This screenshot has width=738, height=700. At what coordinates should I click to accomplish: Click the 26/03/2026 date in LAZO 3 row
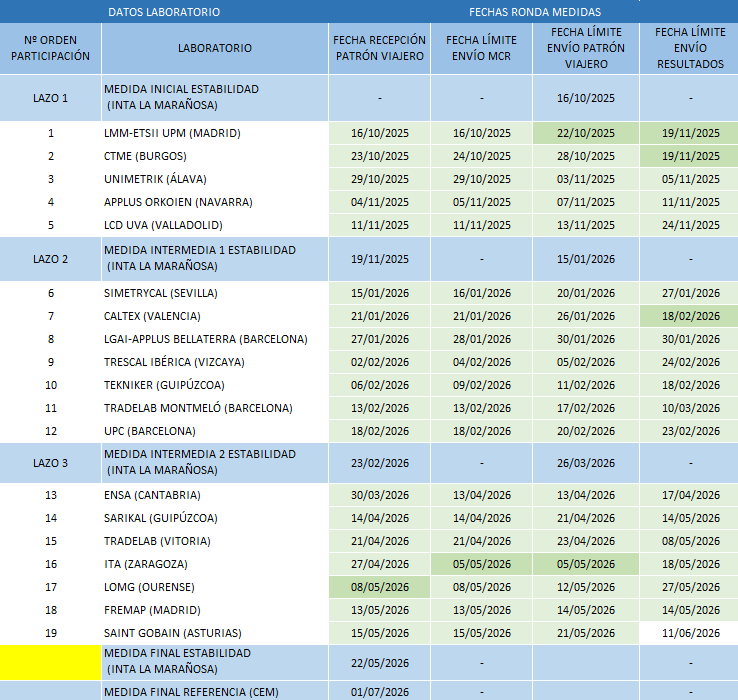[586, 463]
